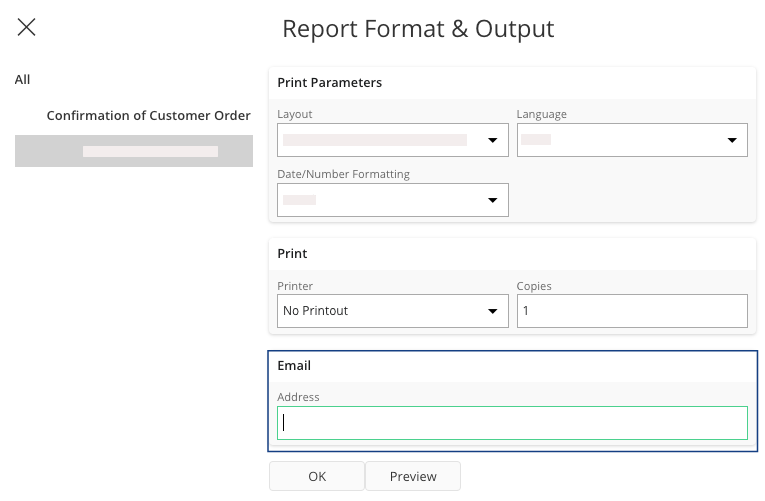This screenshot has height=501, width=765.
Task: Select the All item in left list
Action: click(23, 79)
